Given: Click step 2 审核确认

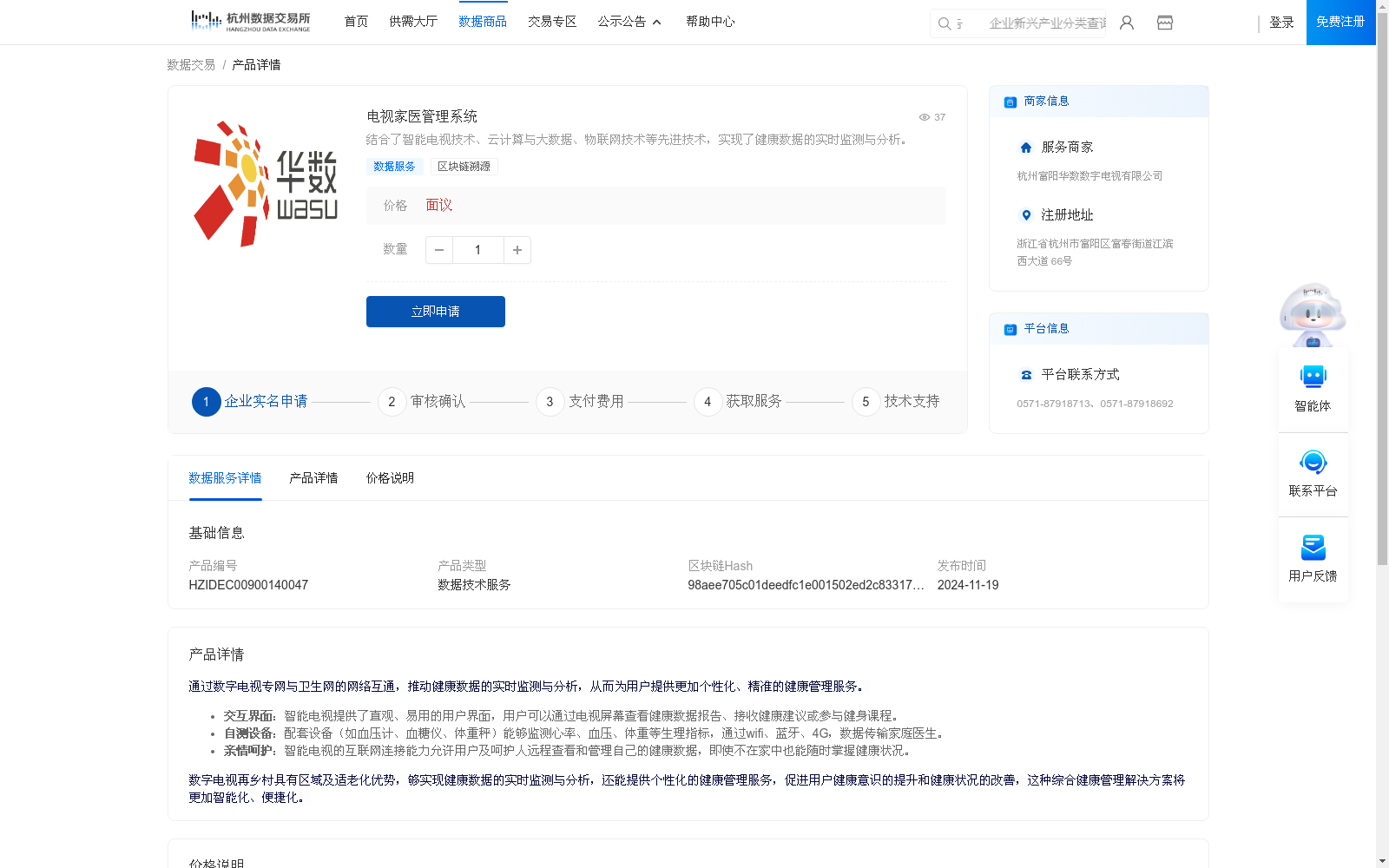Looking at the screenshot, I should tap(422, 401).
